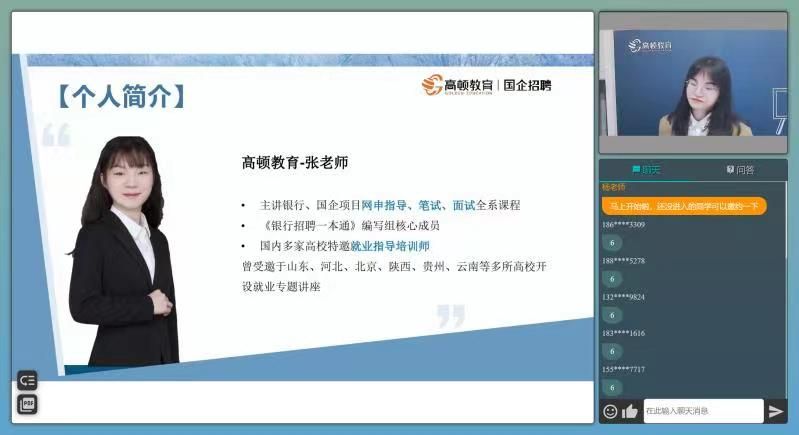
Task: Click the question mark icon on 问答 tab
Action: pyautogui.click(x=730, y=170)
